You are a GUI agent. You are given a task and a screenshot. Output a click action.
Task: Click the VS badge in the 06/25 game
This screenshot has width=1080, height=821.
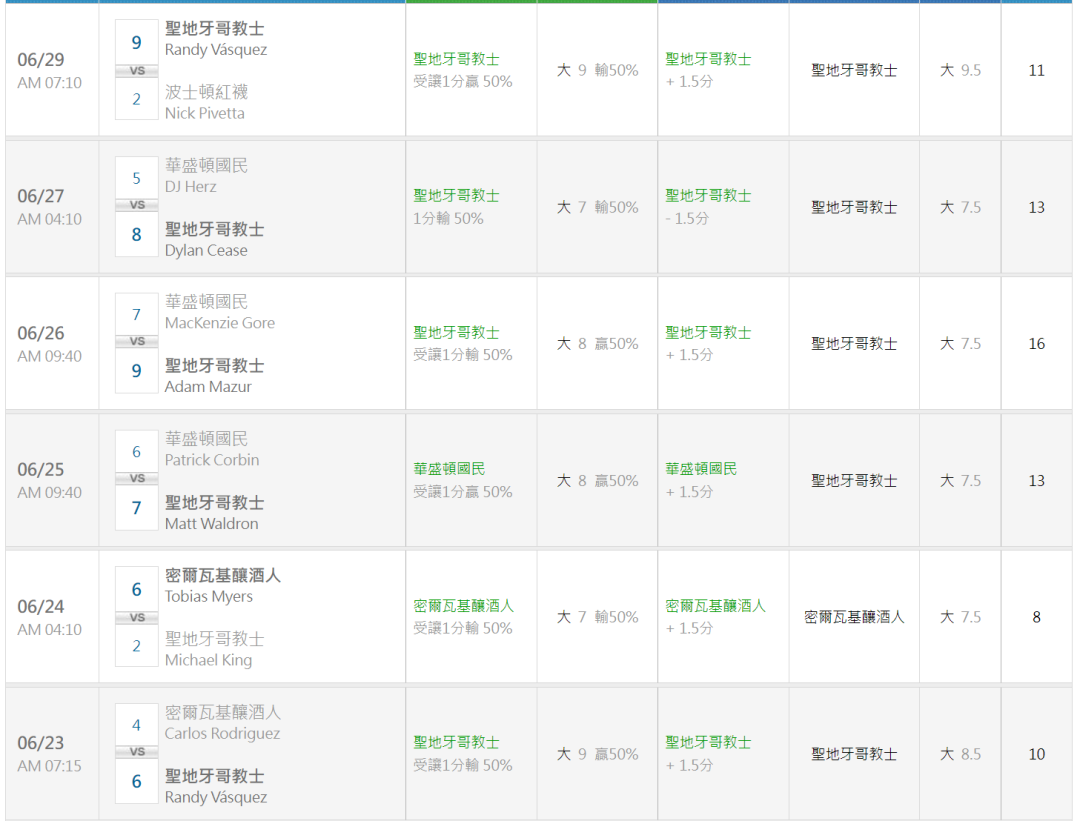(137, 479)
